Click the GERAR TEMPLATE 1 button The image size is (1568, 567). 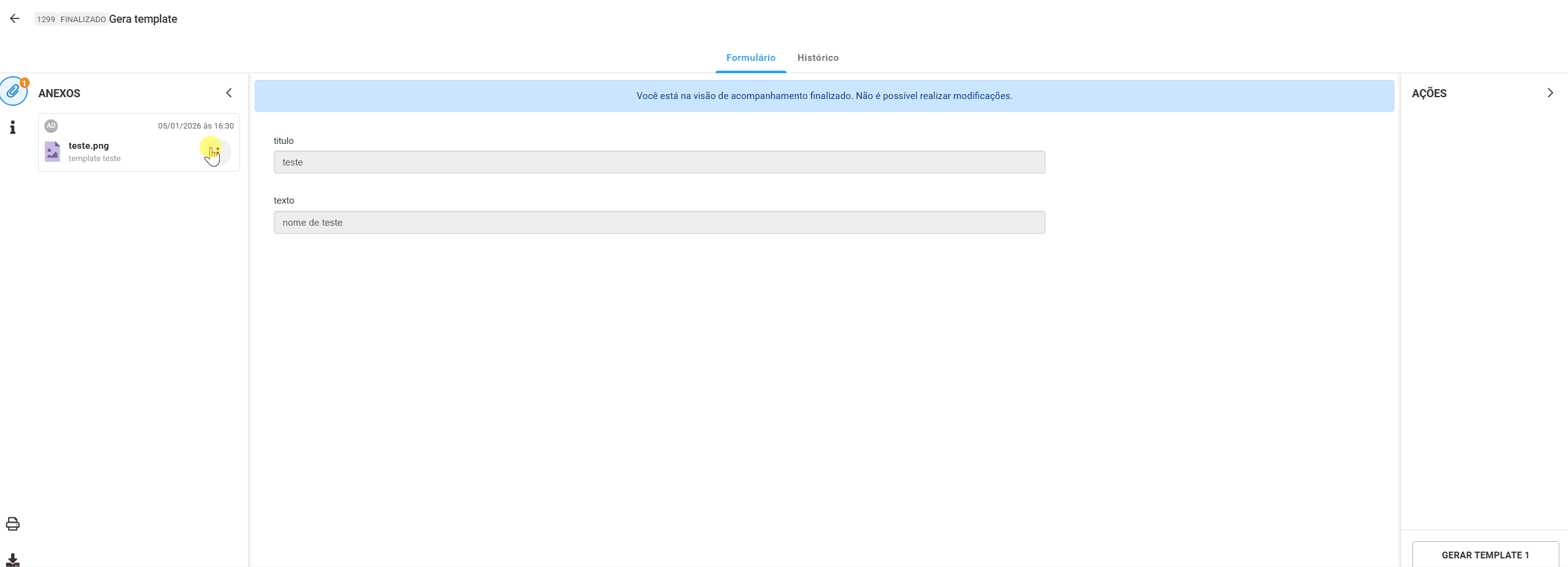pos(1485,555)
